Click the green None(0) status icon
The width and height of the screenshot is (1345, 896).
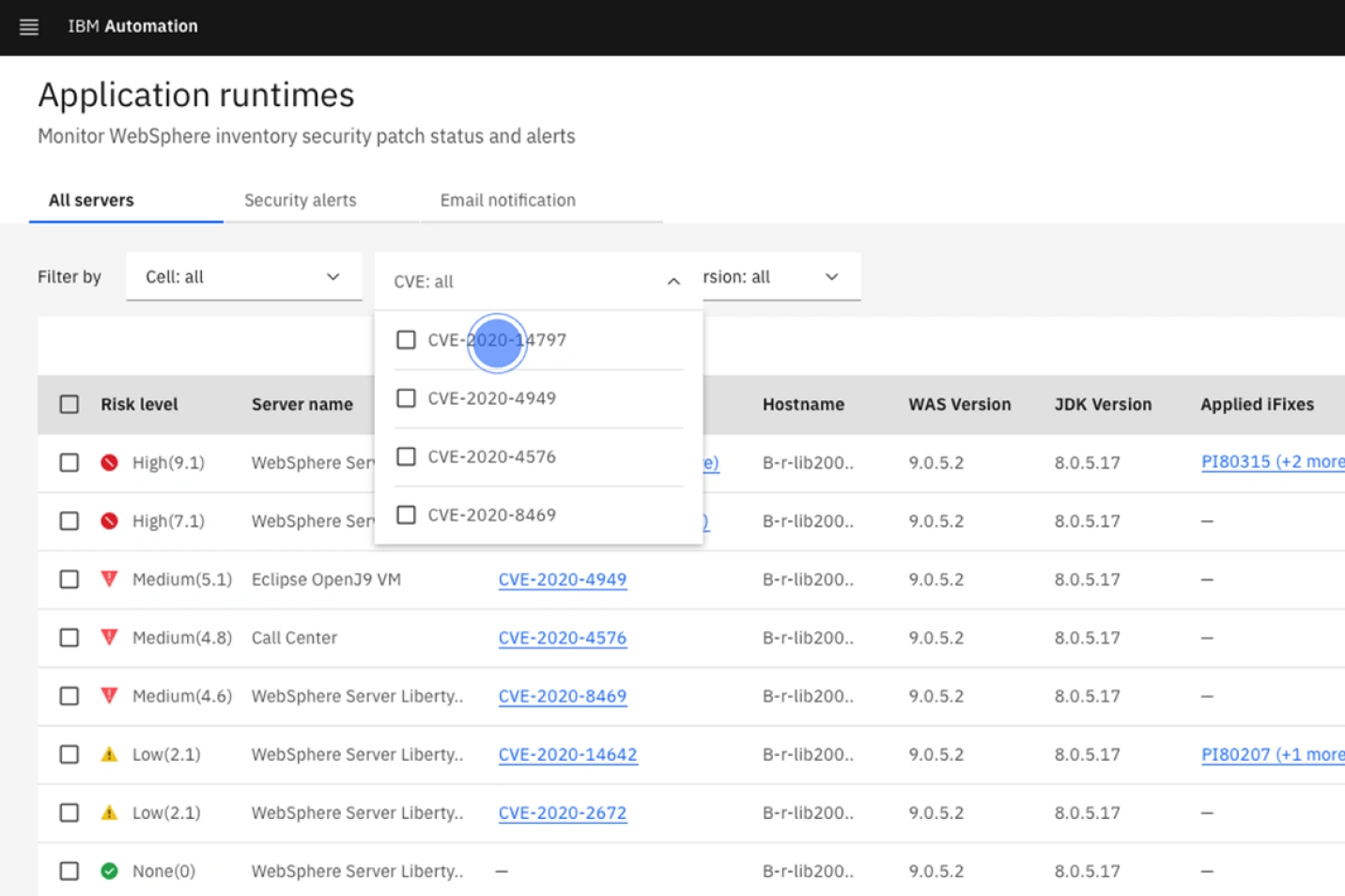pyautogui.click(x=110, y=871)
